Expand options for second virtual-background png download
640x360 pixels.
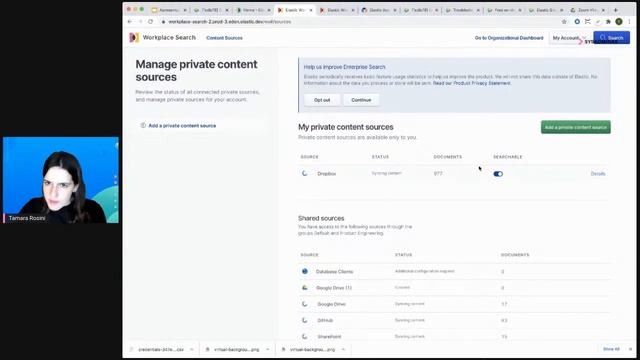(343, 349)
